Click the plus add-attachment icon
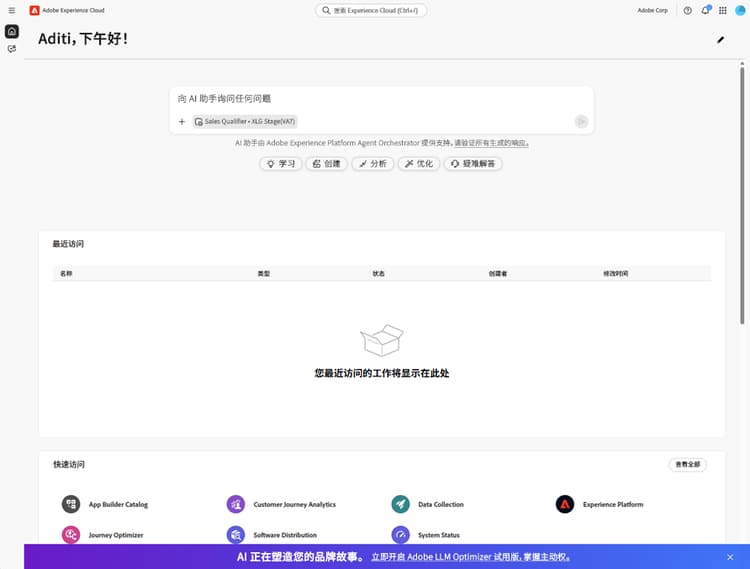The image size is (750, 569). (x=182, y=121)
